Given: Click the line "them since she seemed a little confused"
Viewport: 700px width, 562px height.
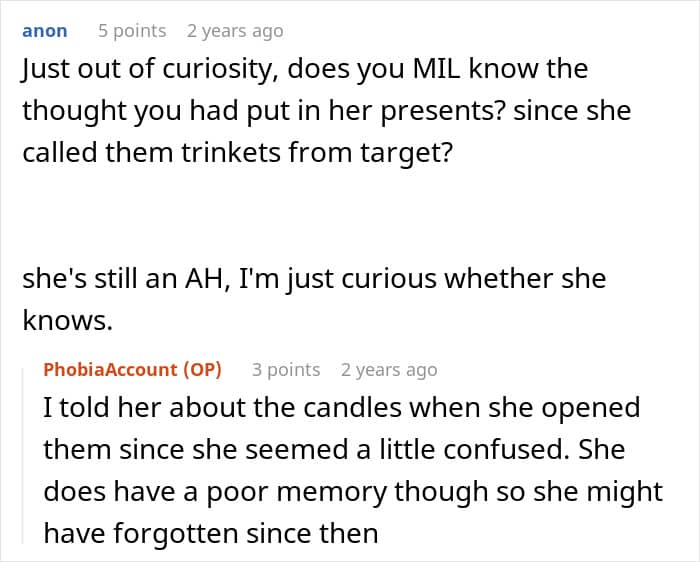Looking at the screenshot, I should (334, 450).
